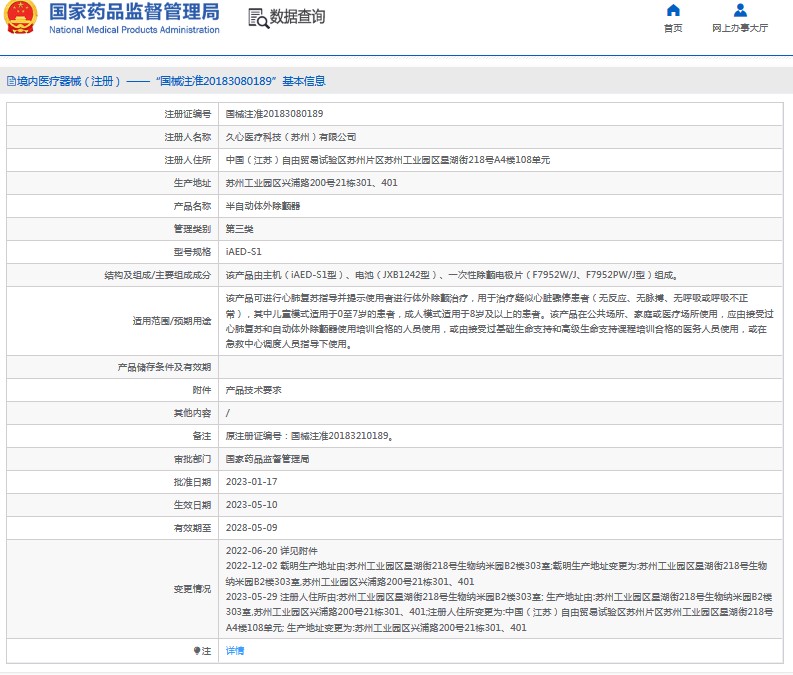Select effective date 2023-05-10
The width and height of the screenshot is (793, 675).
pos(251,505)
